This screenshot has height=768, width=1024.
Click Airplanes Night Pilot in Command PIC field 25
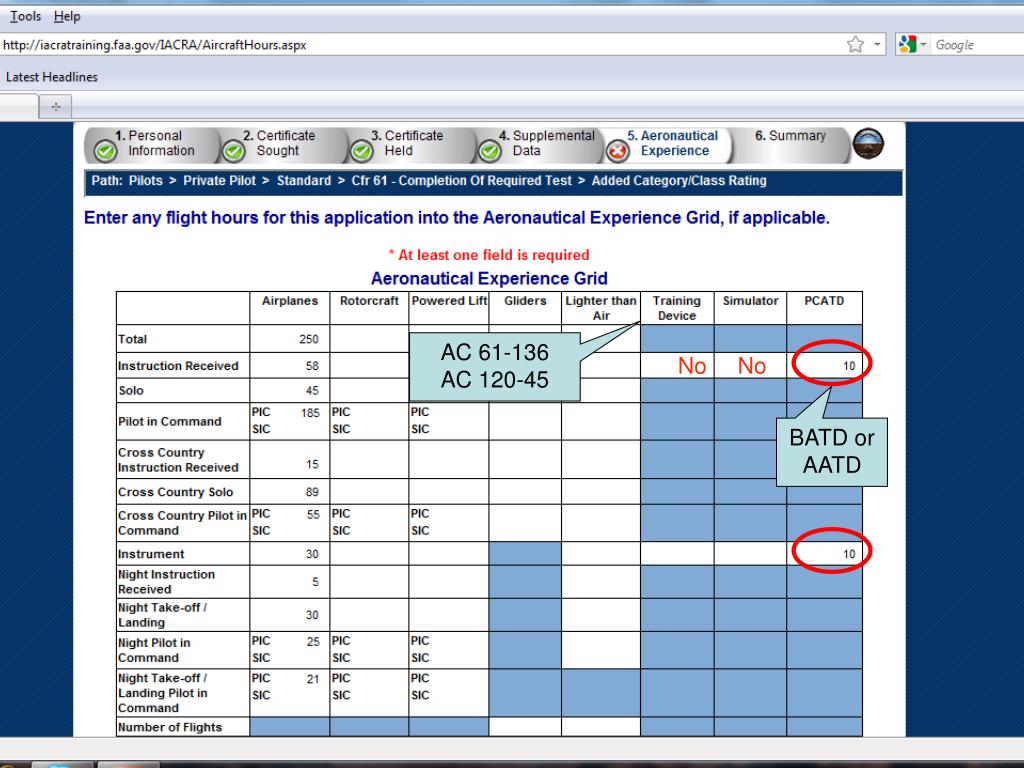point(298,642)
